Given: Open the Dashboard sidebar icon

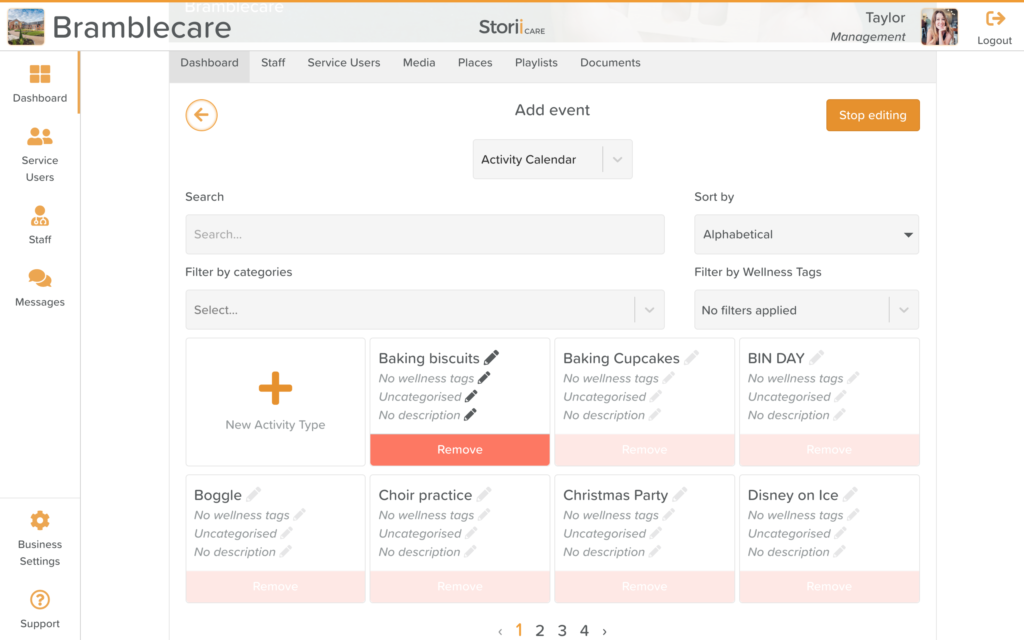Looking at the screenshot, I should tap(40, 75).
